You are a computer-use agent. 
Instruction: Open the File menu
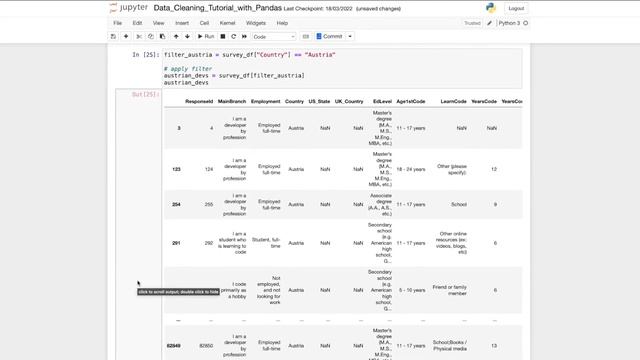click(118, 23)
